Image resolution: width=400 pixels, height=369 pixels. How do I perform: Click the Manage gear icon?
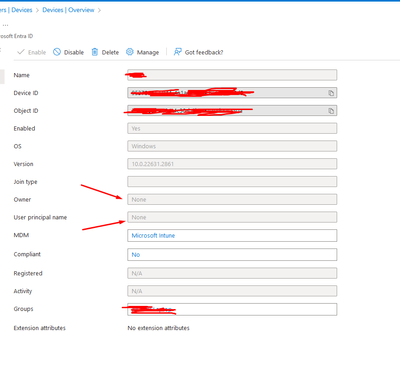pyautogui.click(x=130, y=52)
